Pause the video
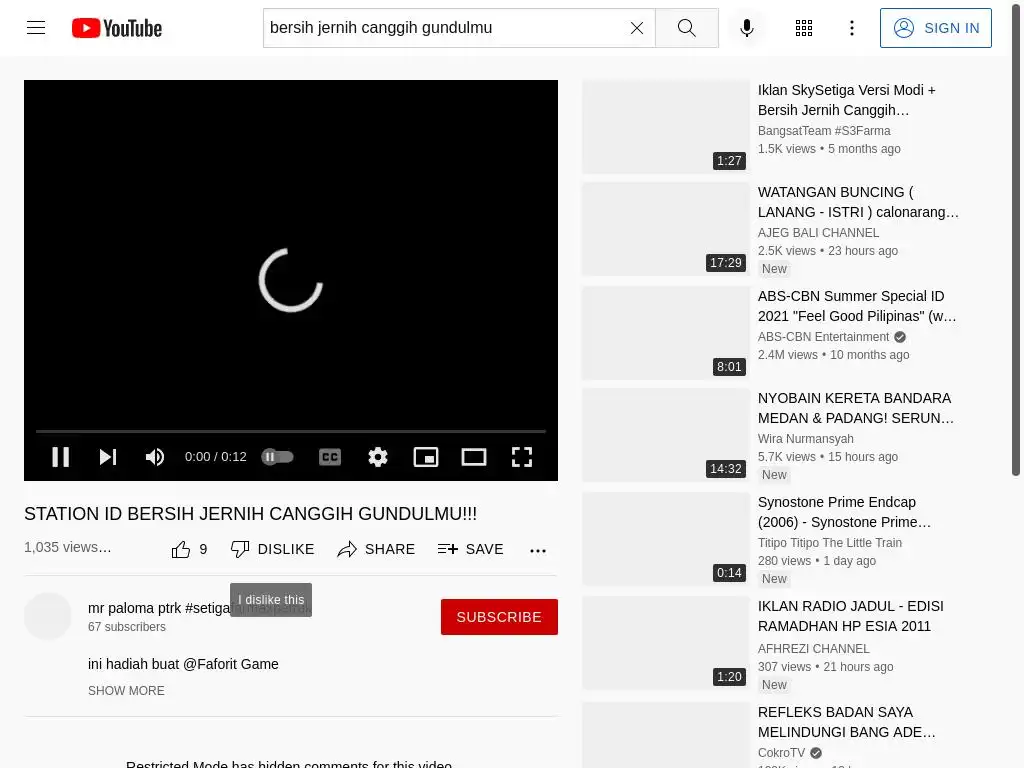 tap(61, 456)
